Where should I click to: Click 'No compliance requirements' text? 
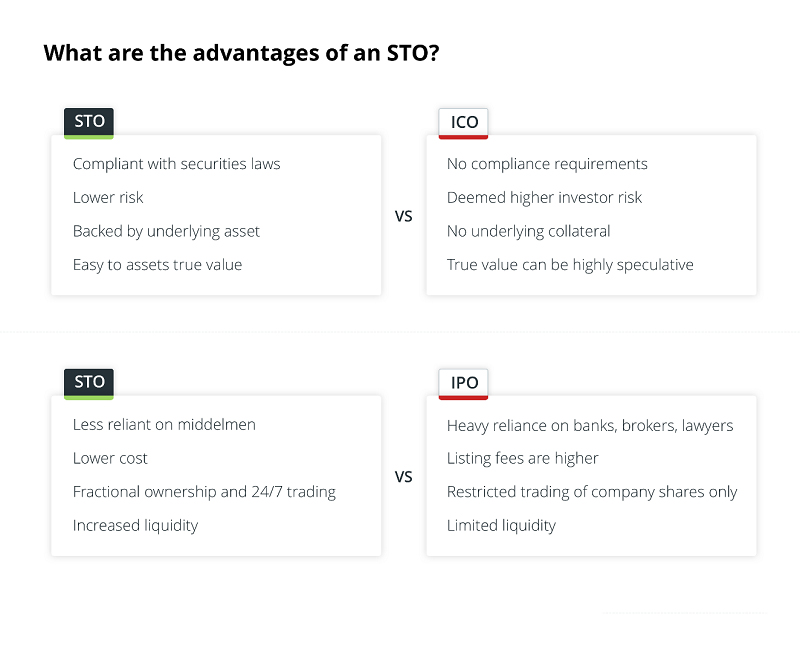click(x=547, y=164)
